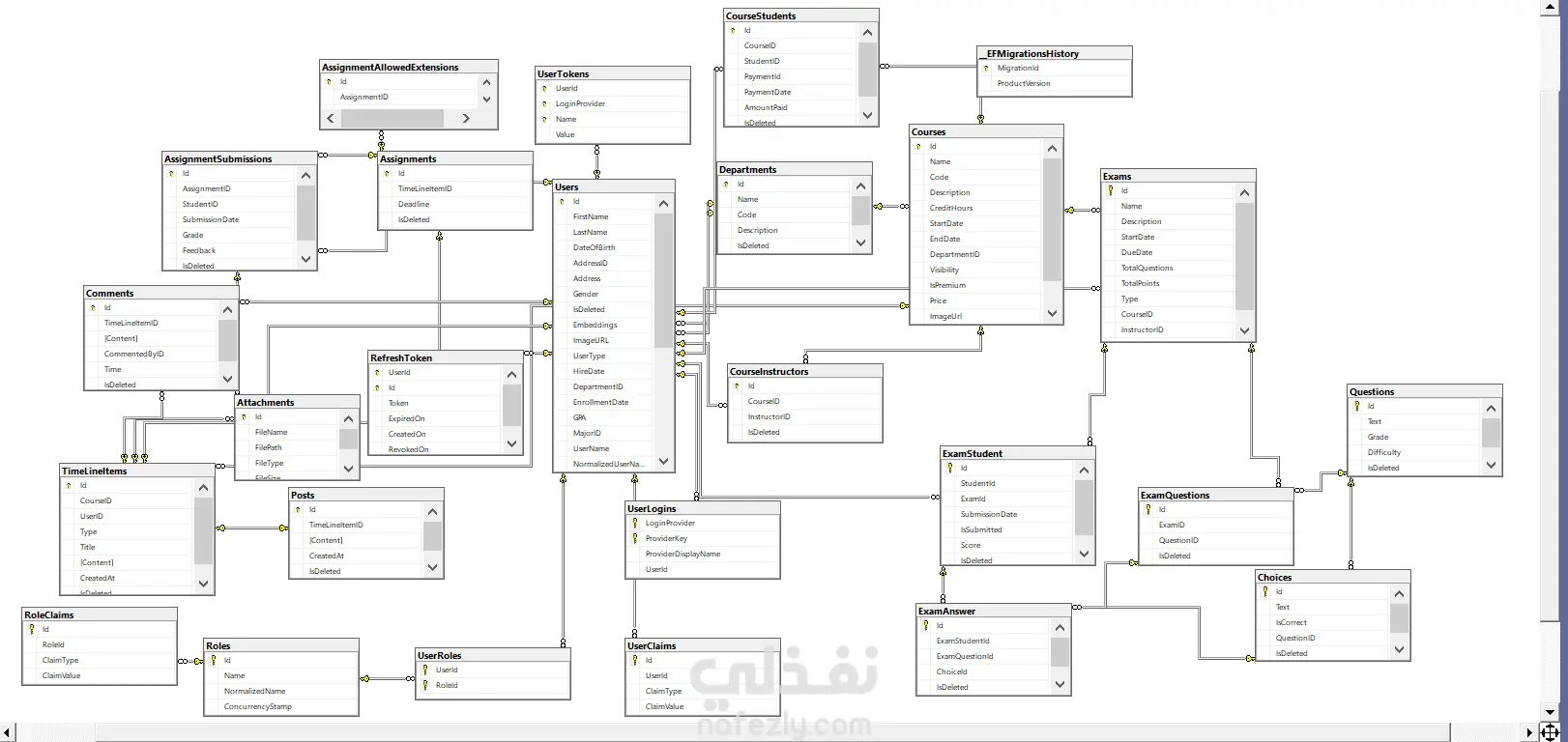Open the diagram overview pan icon
Image resolution: width=1568 pixels, height=742 pixels.
(1550, 731)
